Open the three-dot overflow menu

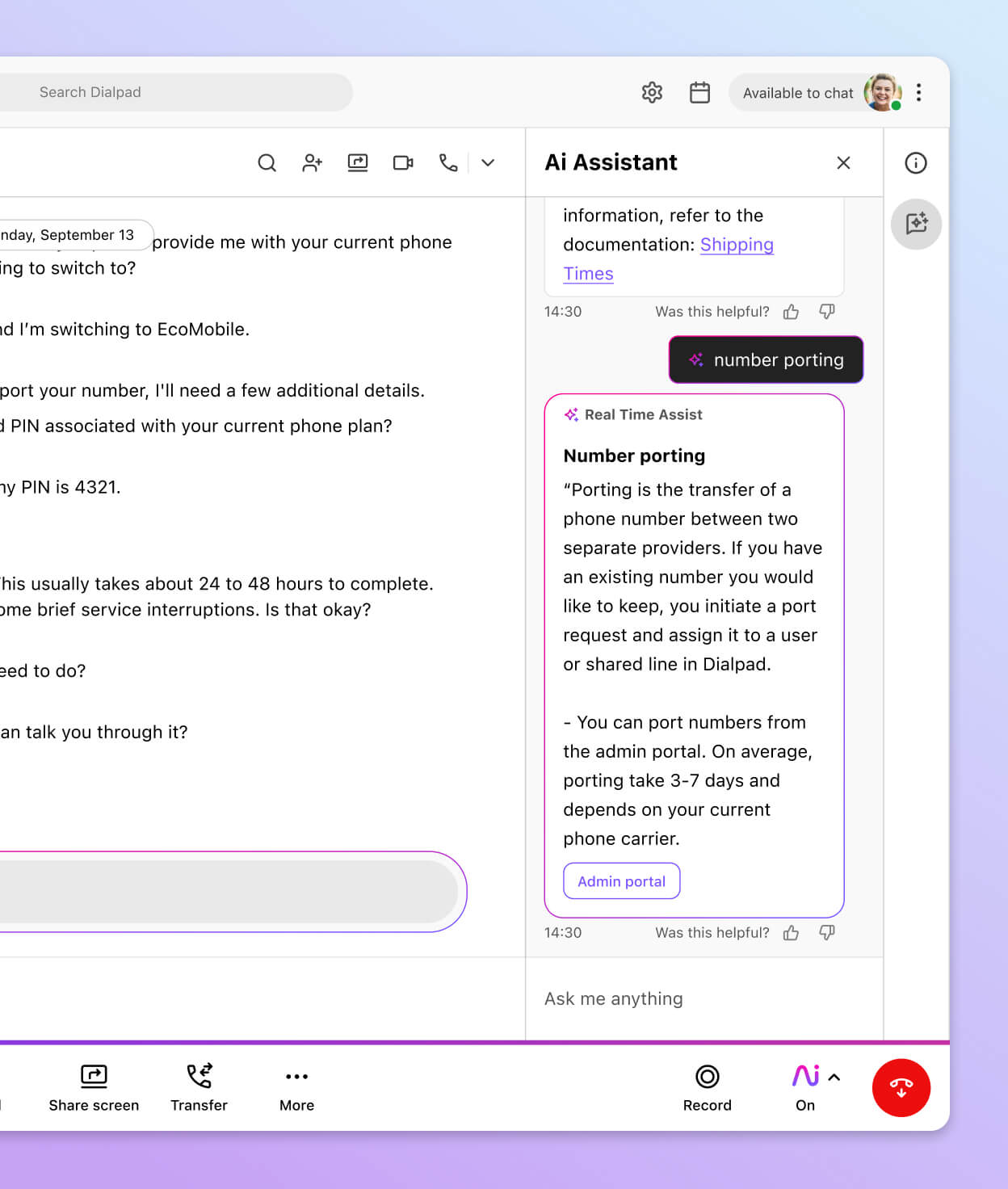click(918, 92)
